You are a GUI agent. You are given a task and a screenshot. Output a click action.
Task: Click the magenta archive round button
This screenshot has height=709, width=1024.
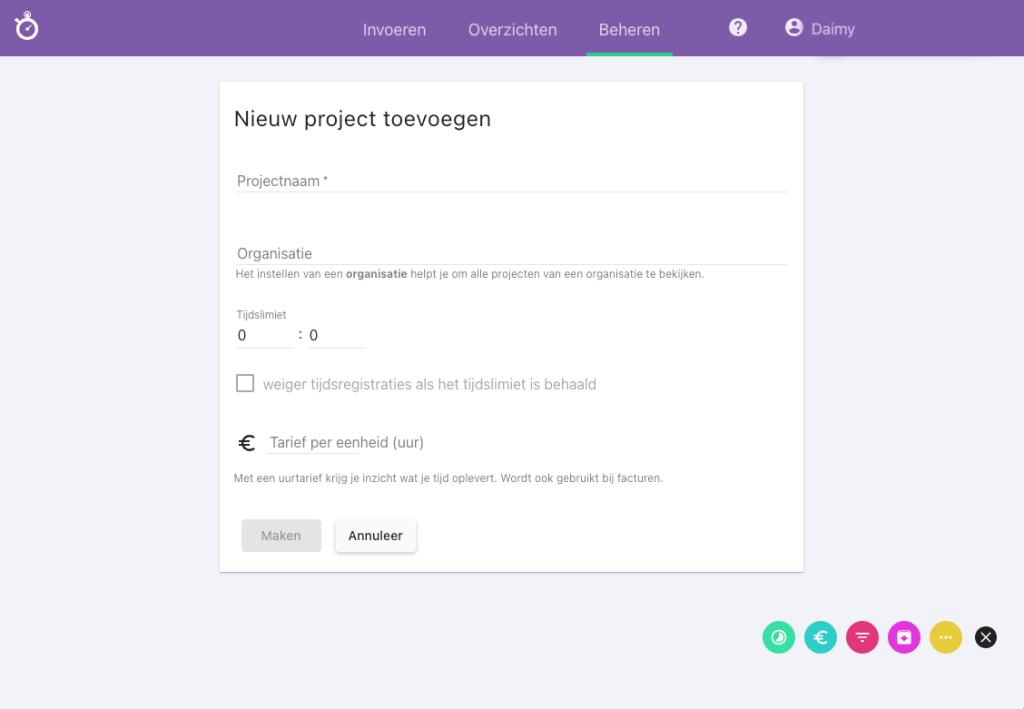point(904,637)
